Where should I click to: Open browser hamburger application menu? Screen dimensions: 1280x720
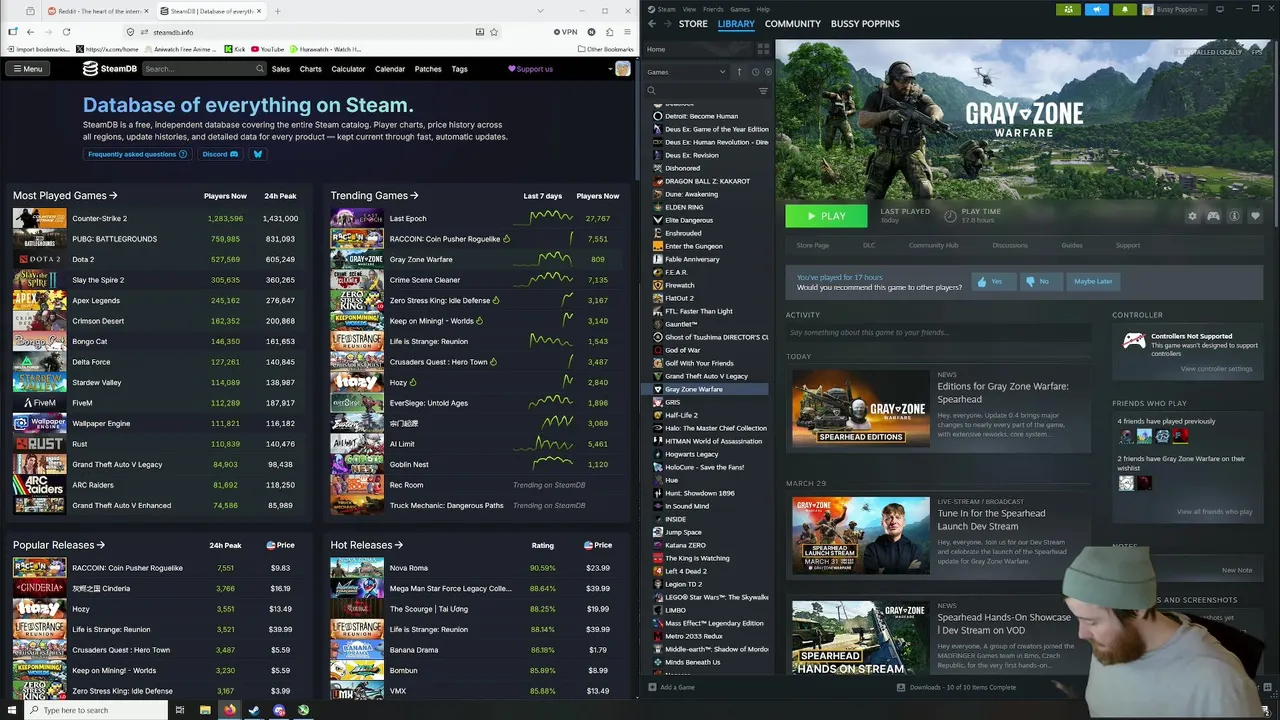(627, 32)
